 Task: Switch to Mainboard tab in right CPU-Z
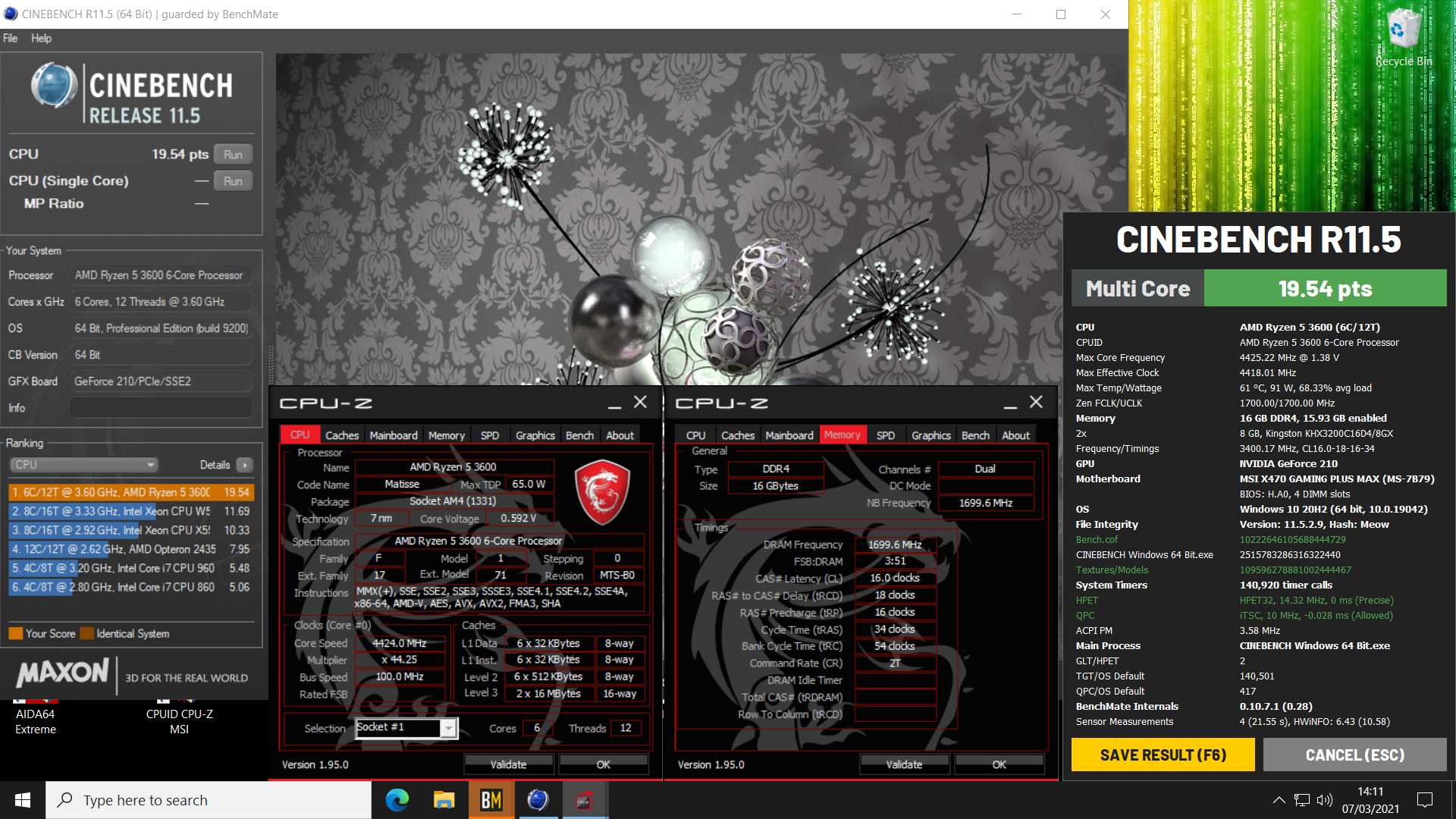click(789, 435)
